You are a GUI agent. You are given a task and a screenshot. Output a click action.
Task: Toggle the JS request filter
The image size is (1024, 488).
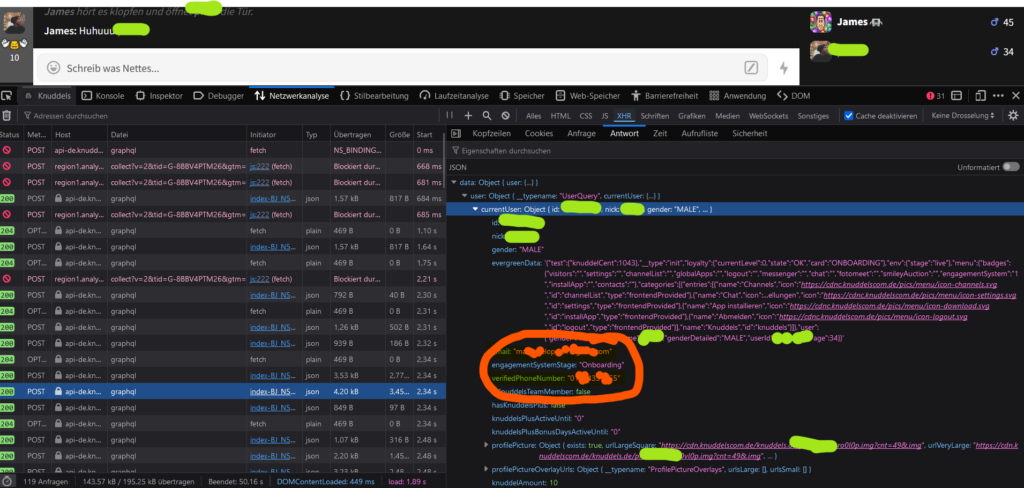pyautogui.click(x=605, y=116)
